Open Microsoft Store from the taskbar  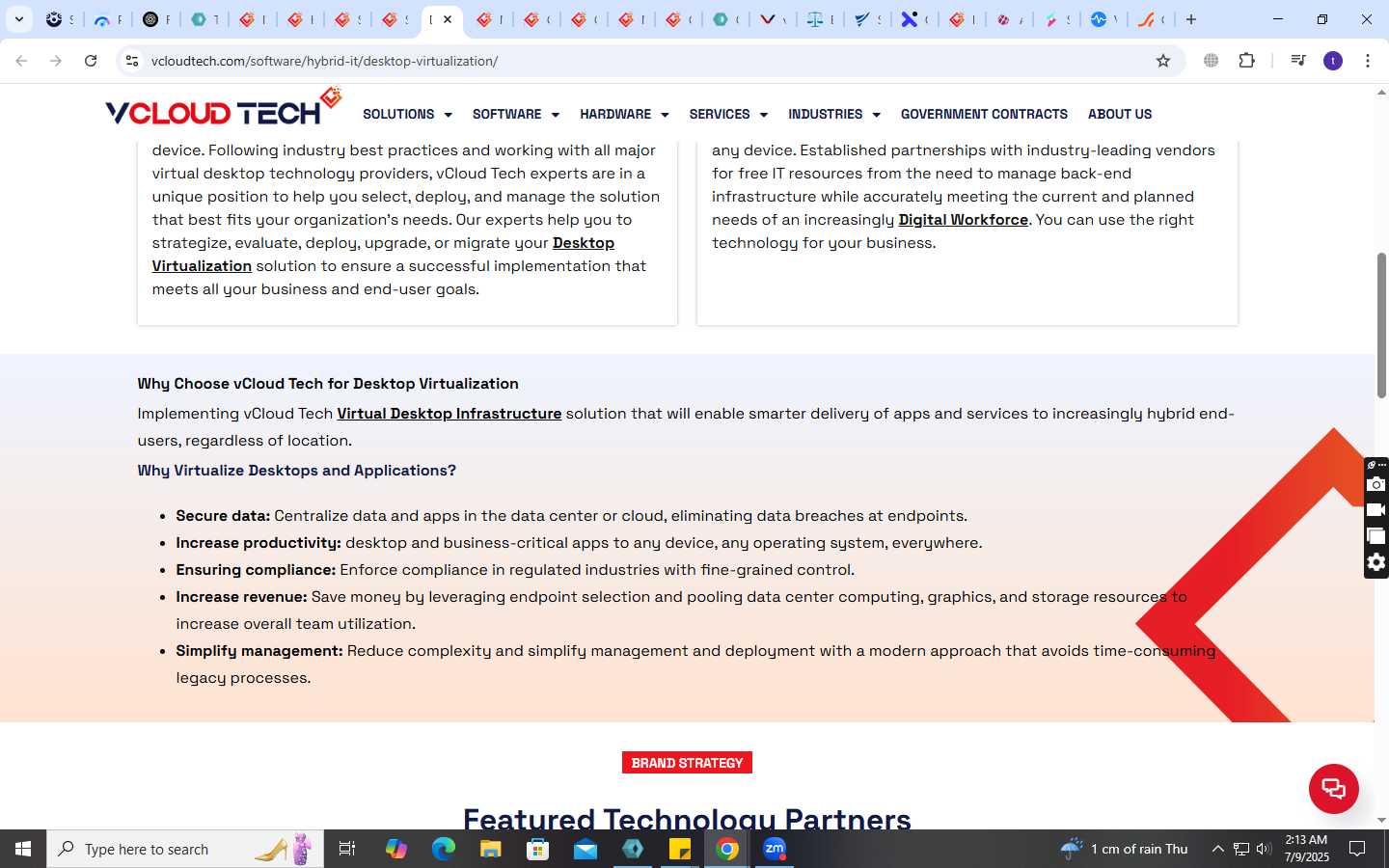coord(537,849)
